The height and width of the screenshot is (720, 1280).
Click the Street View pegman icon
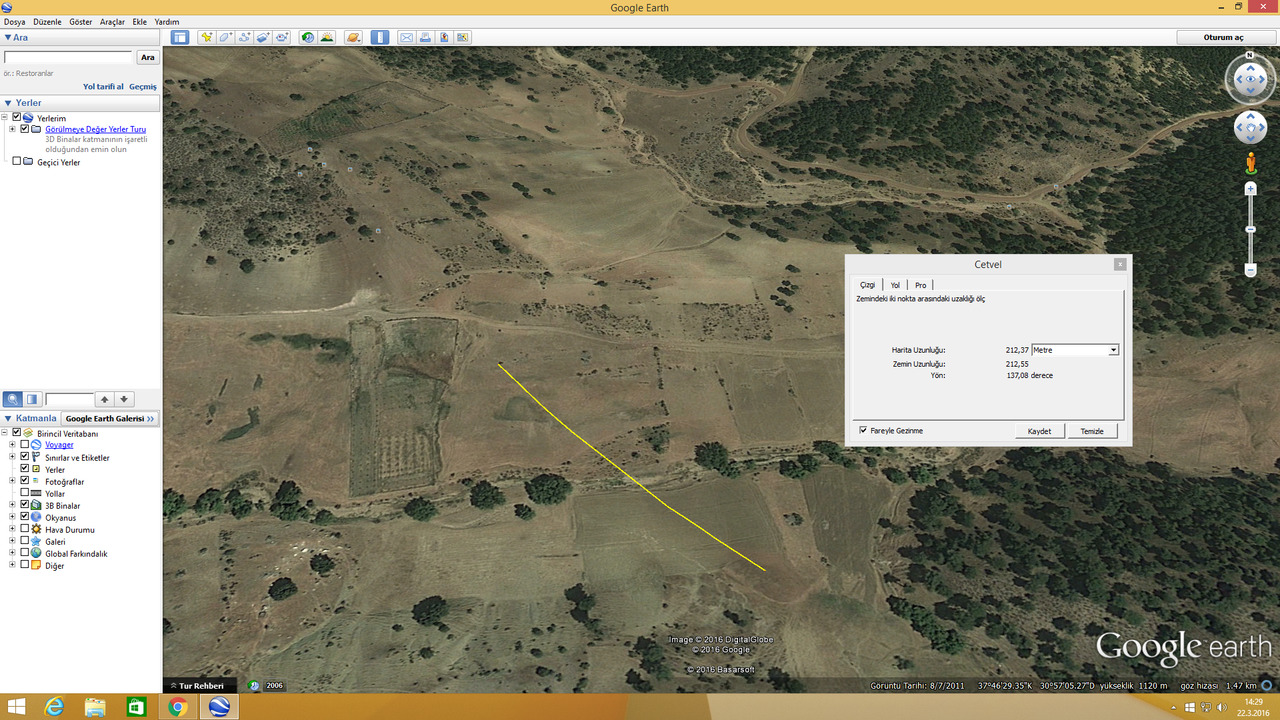1250,163
